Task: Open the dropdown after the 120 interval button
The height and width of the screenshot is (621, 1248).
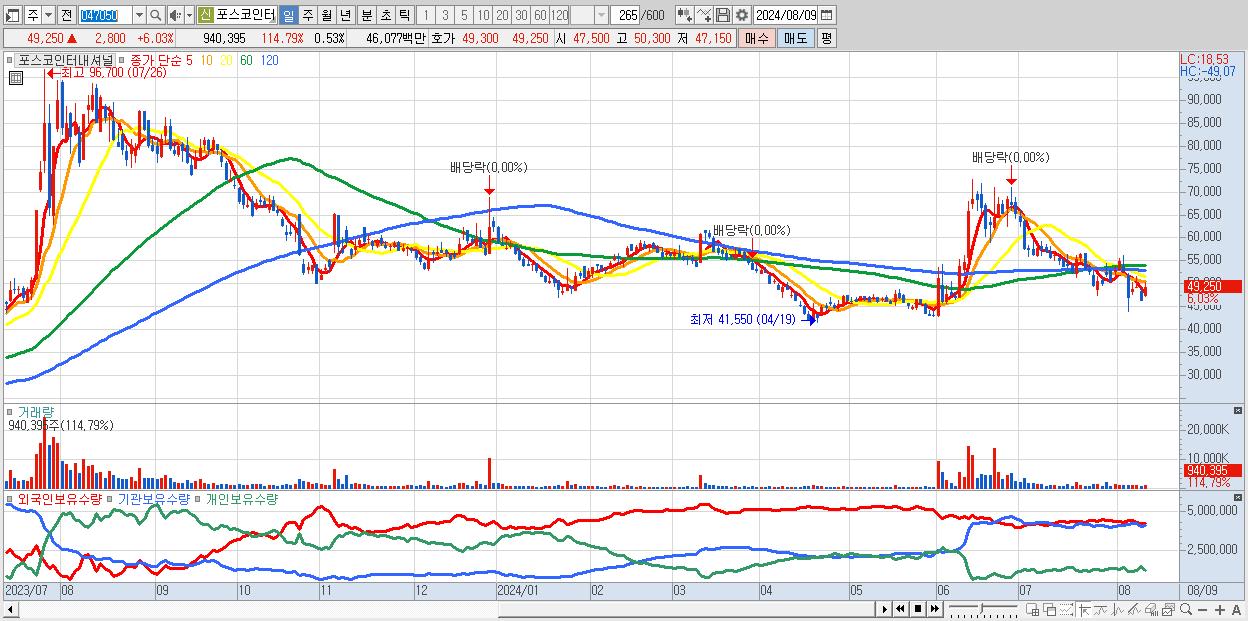Action: pos(600,15)
